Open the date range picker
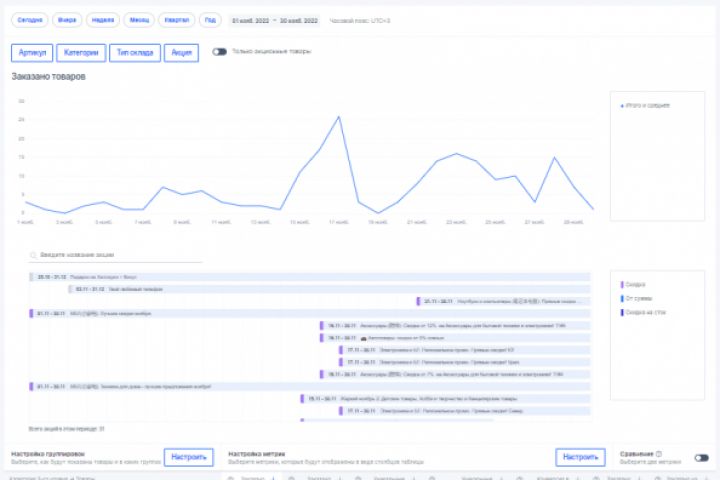 (x=275, y=21)
